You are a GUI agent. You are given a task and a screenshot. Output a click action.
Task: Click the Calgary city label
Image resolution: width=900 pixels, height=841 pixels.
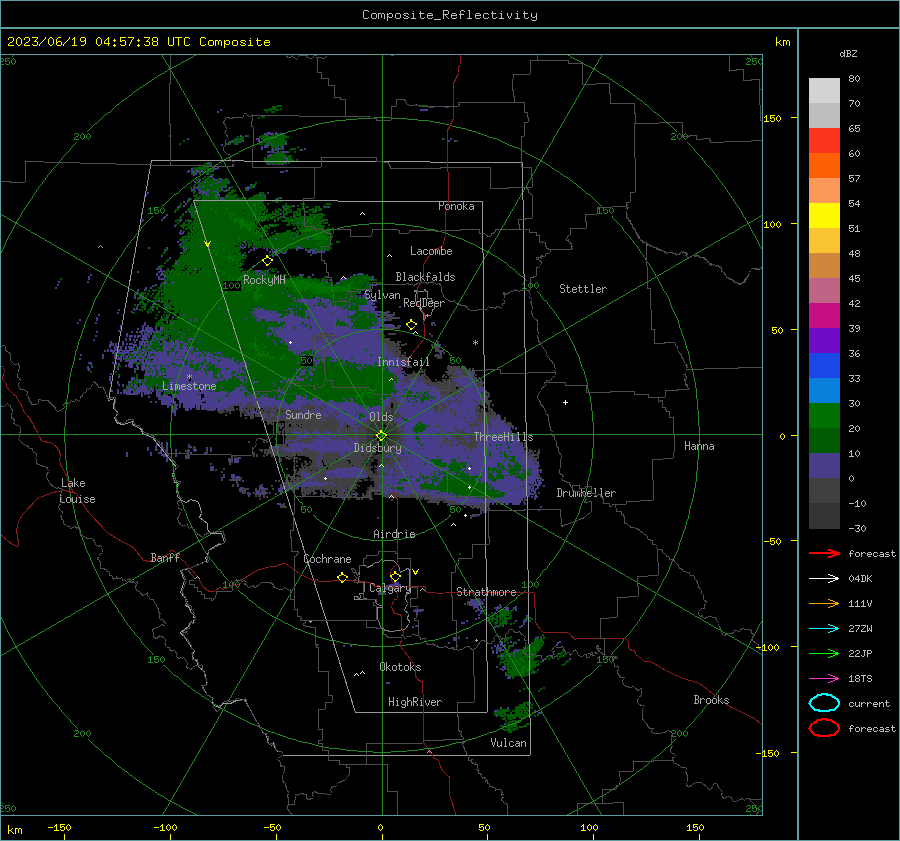(x=390, y=588)
